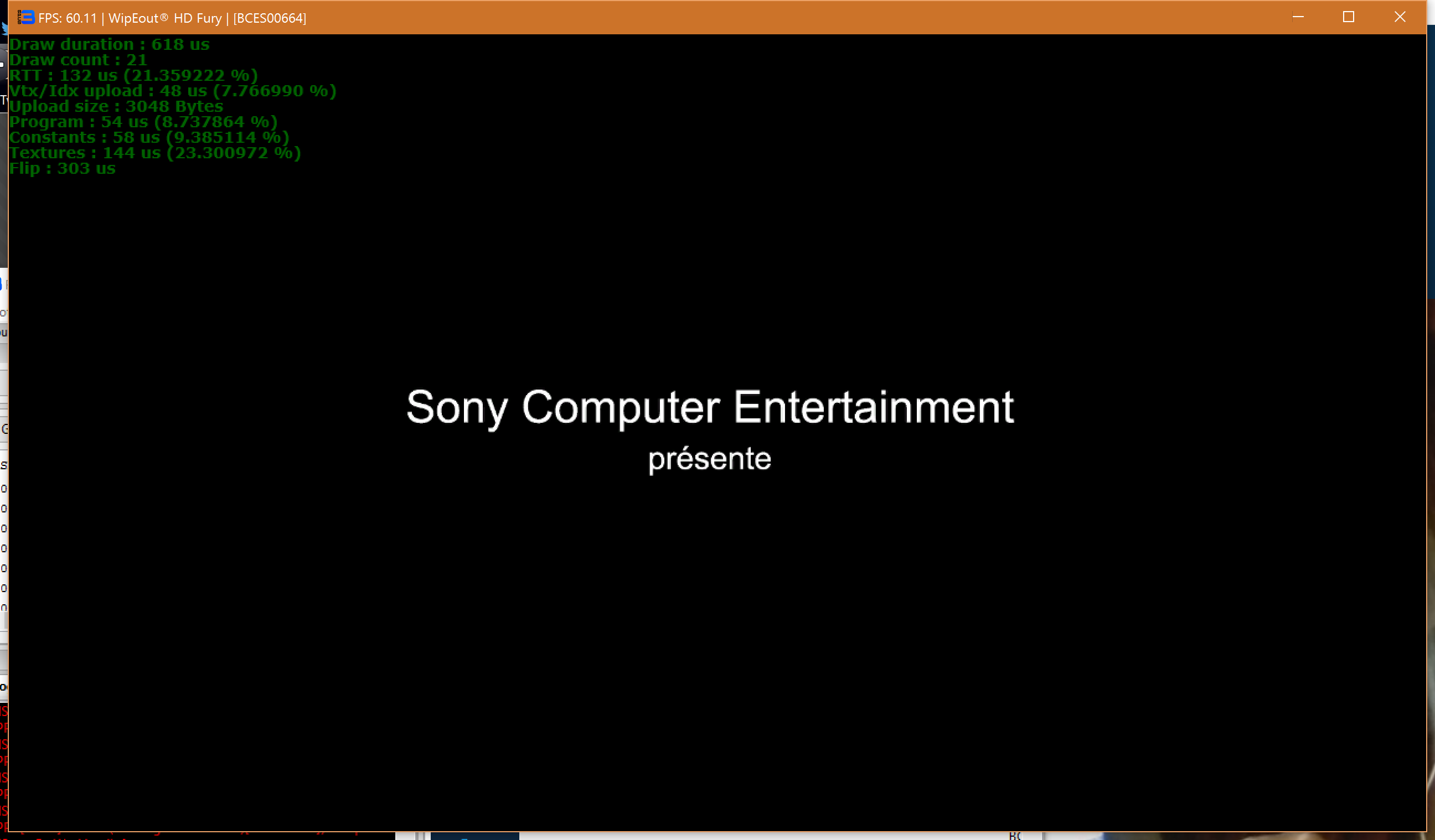Click the 'Program : 54 us' overlay line
This screenshot has height=840, width=1435.
tap(143, 122)
